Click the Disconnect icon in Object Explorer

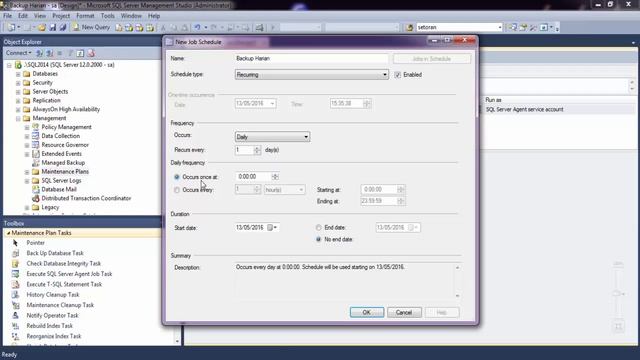(49, 53)
